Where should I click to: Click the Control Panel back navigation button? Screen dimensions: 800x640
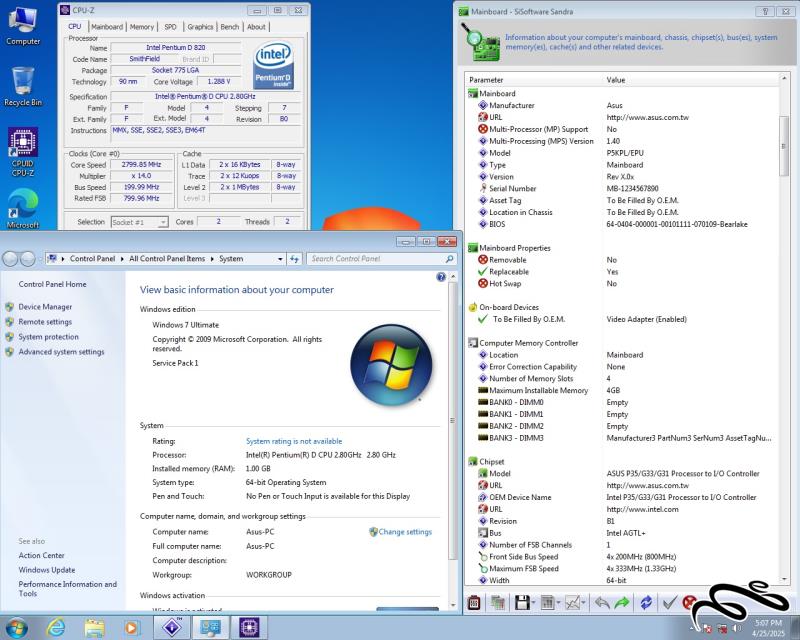click(10, 259)
